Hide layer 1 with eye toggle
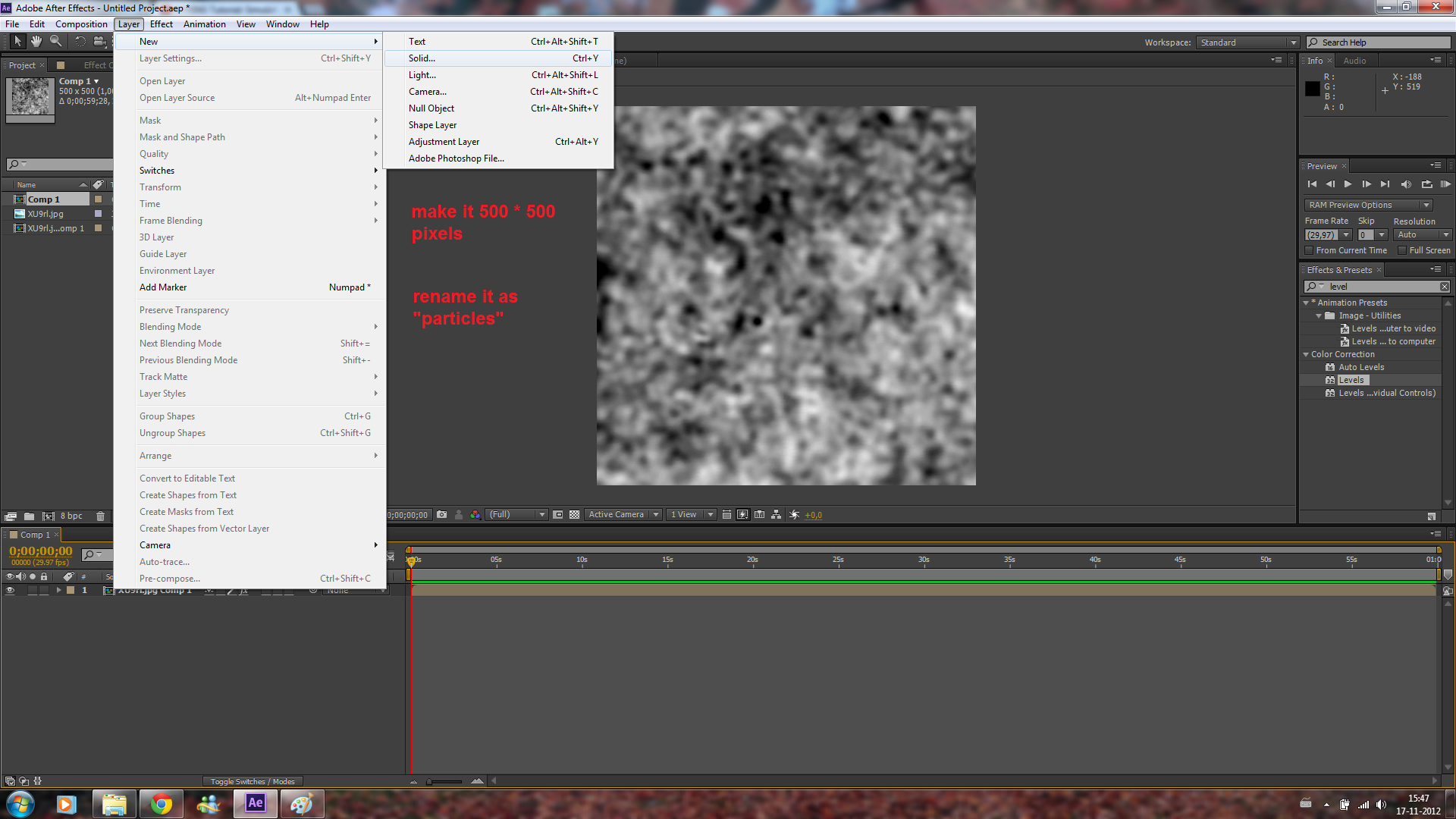The width and height of the screenshot is (1456, 819). point(10,590)
